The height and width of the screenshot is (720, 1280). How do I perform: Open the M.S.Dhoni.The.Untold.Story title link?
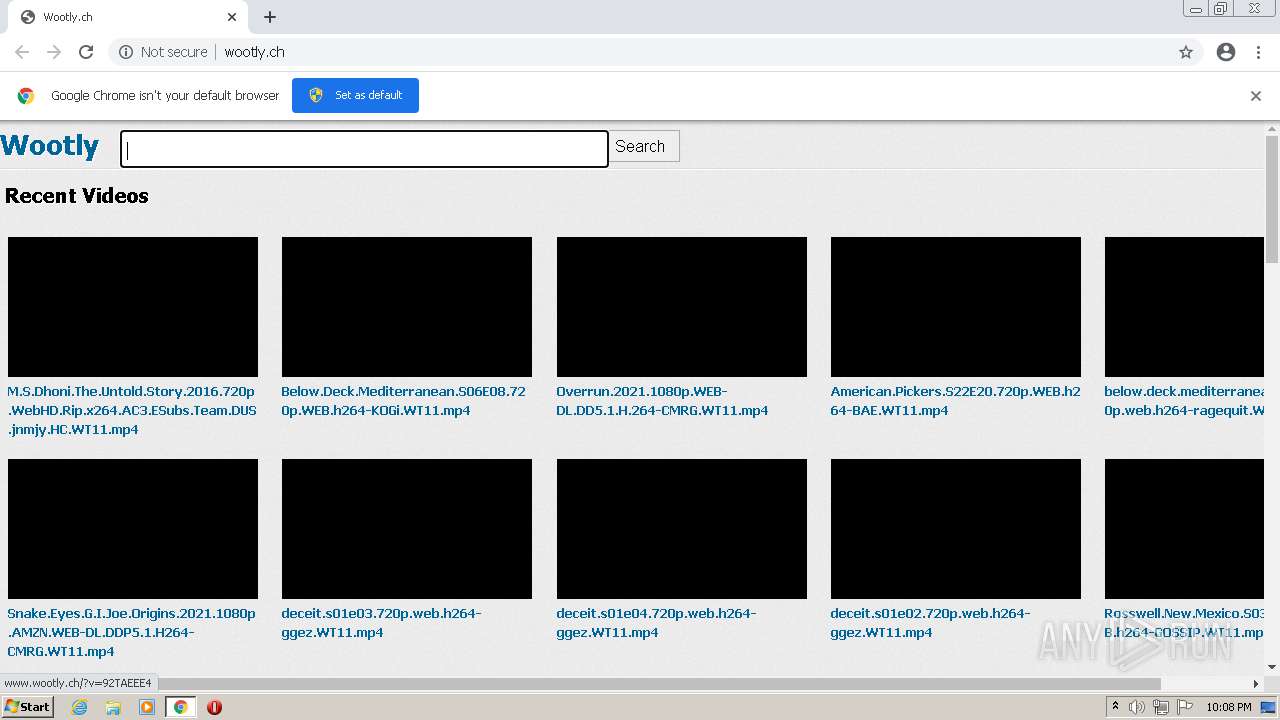(x=132, y=410)
